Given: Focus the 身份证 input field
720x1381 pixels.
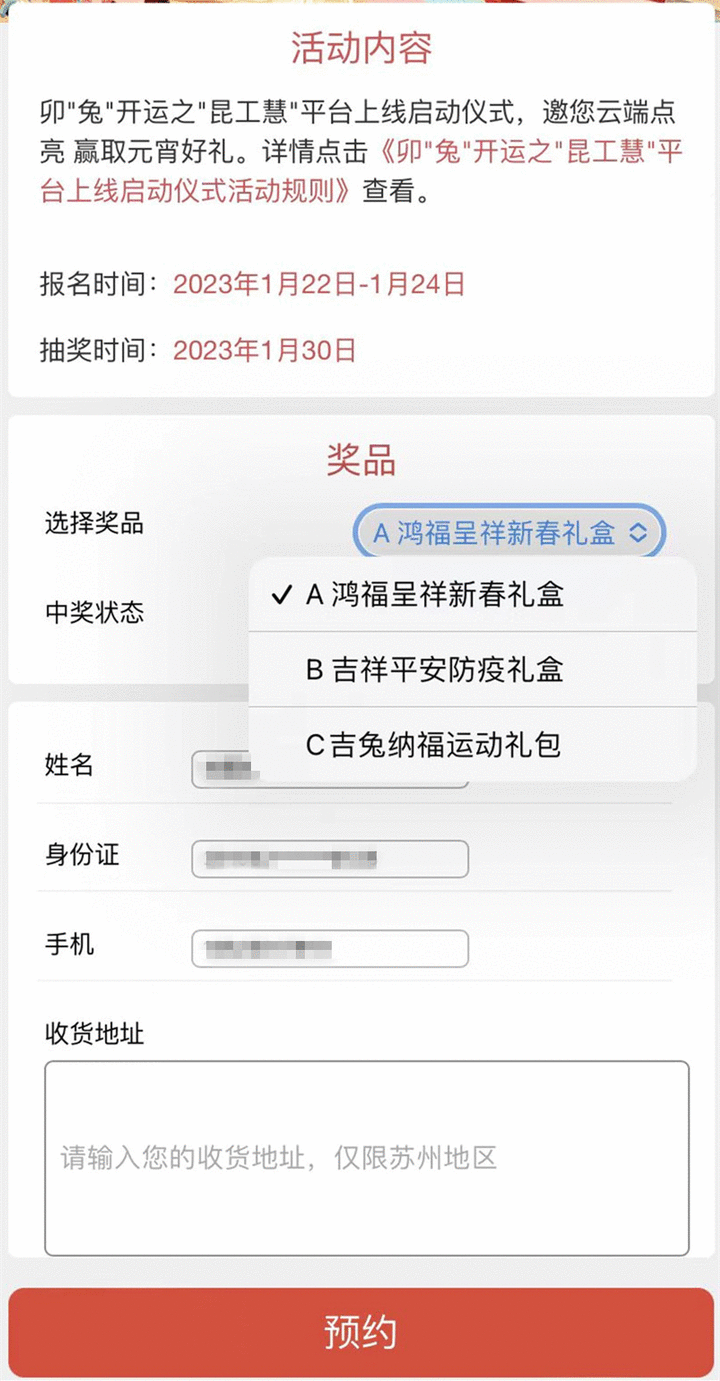Looking at the screenshot, I should point(330,859).
